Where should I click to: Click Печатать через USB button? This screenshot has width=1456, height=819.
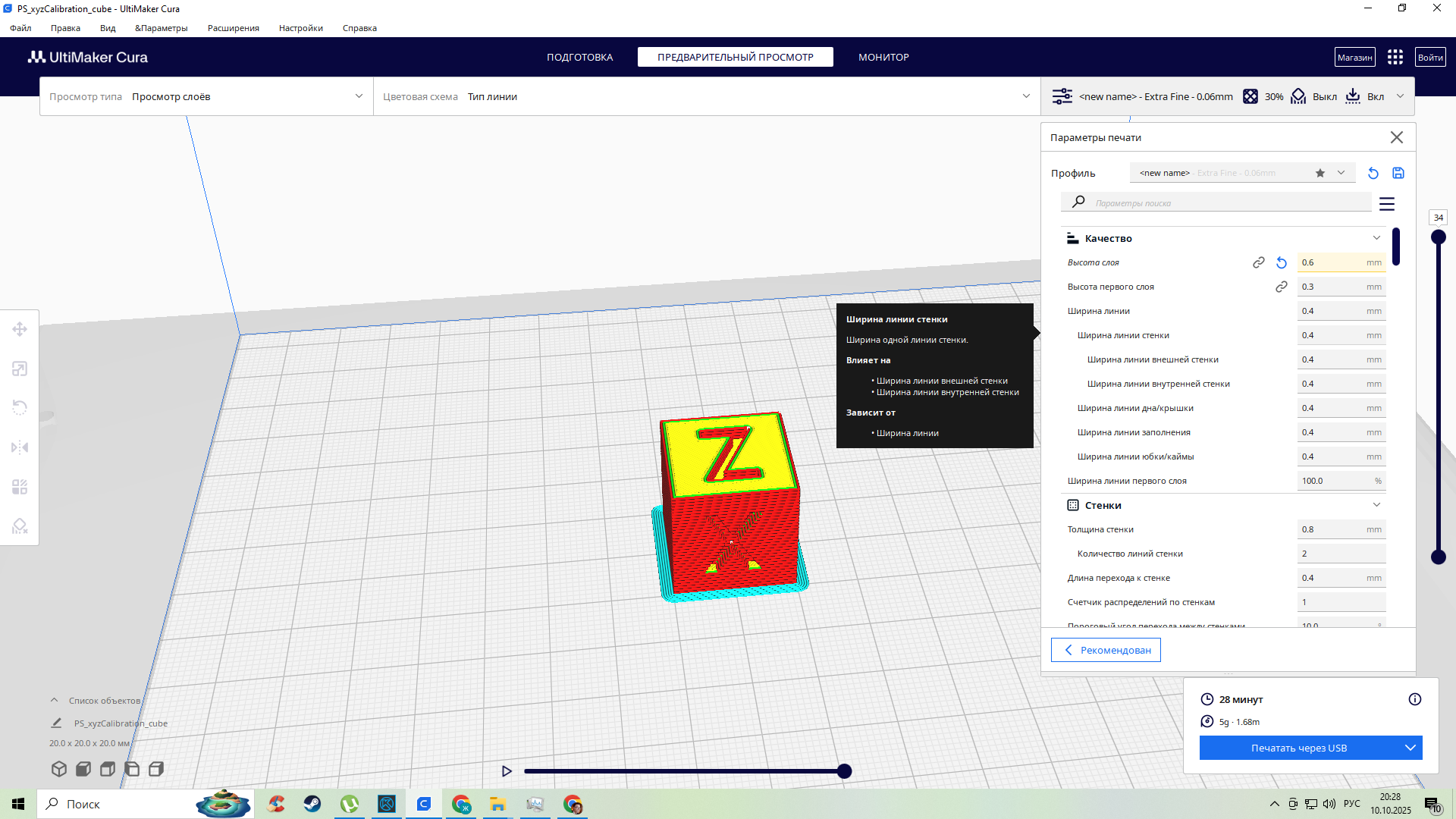[x=1298, y=748]
